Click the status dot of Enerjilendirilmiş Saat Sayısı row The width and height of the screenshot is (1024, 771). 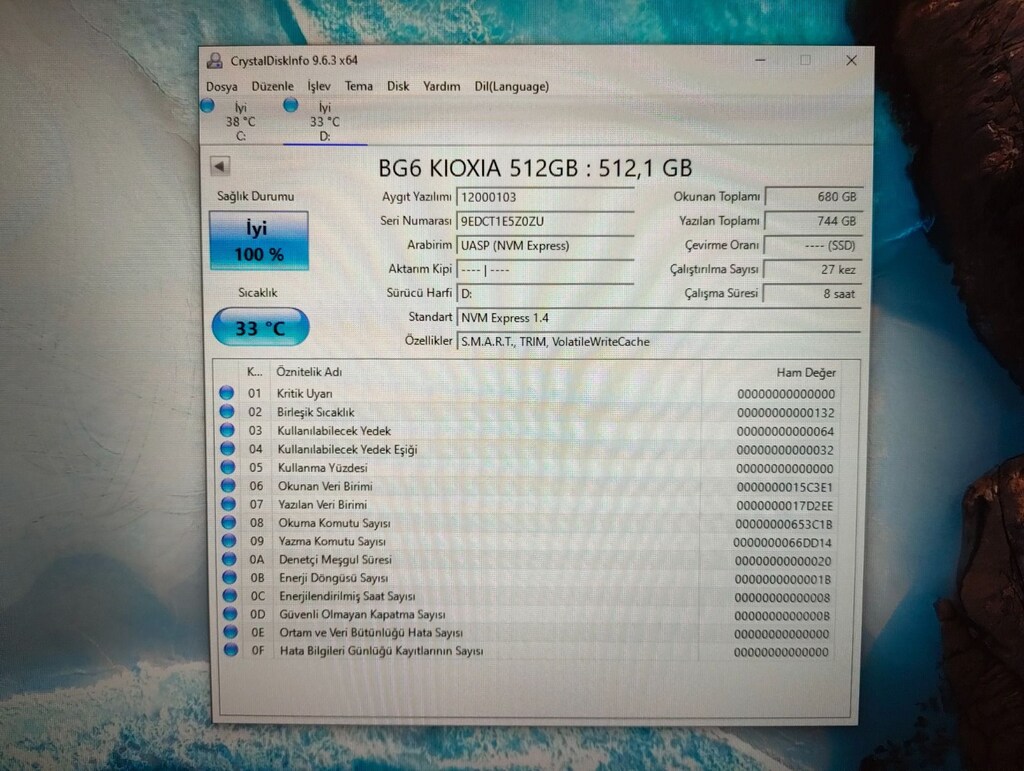(230, 595)
